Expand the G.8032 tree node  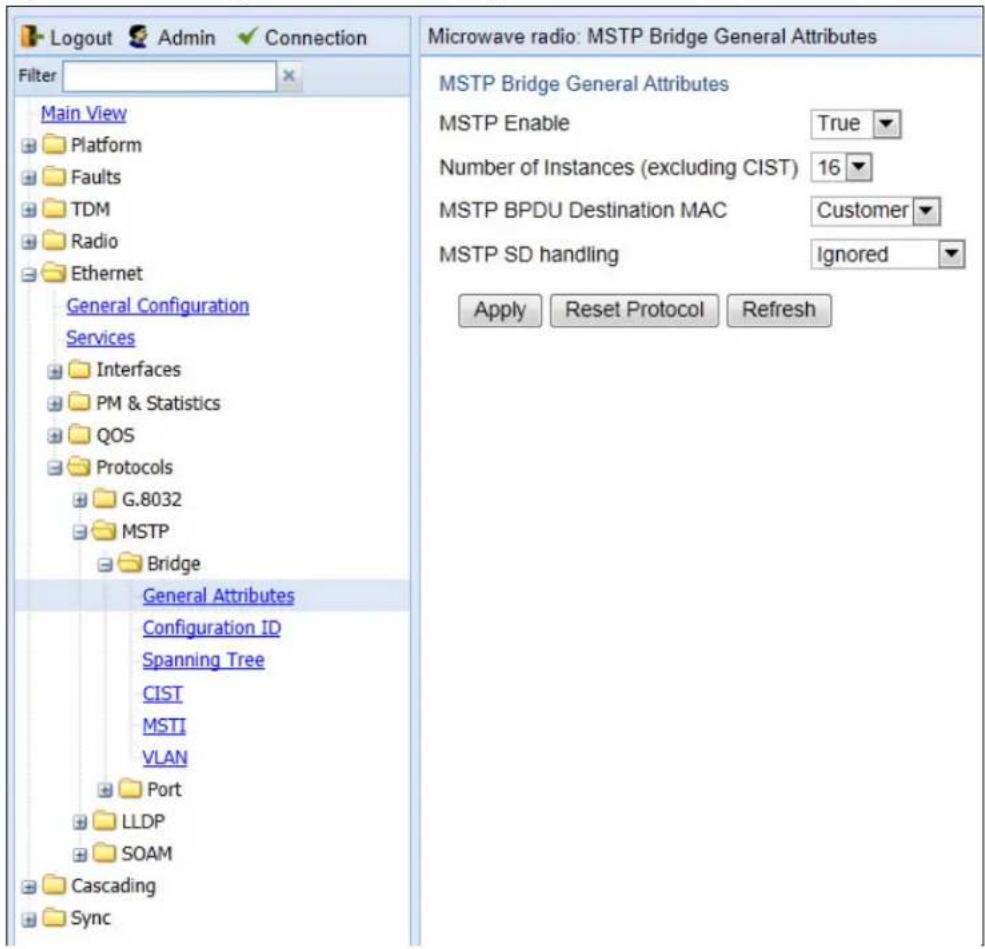click(x=80, y=501)
